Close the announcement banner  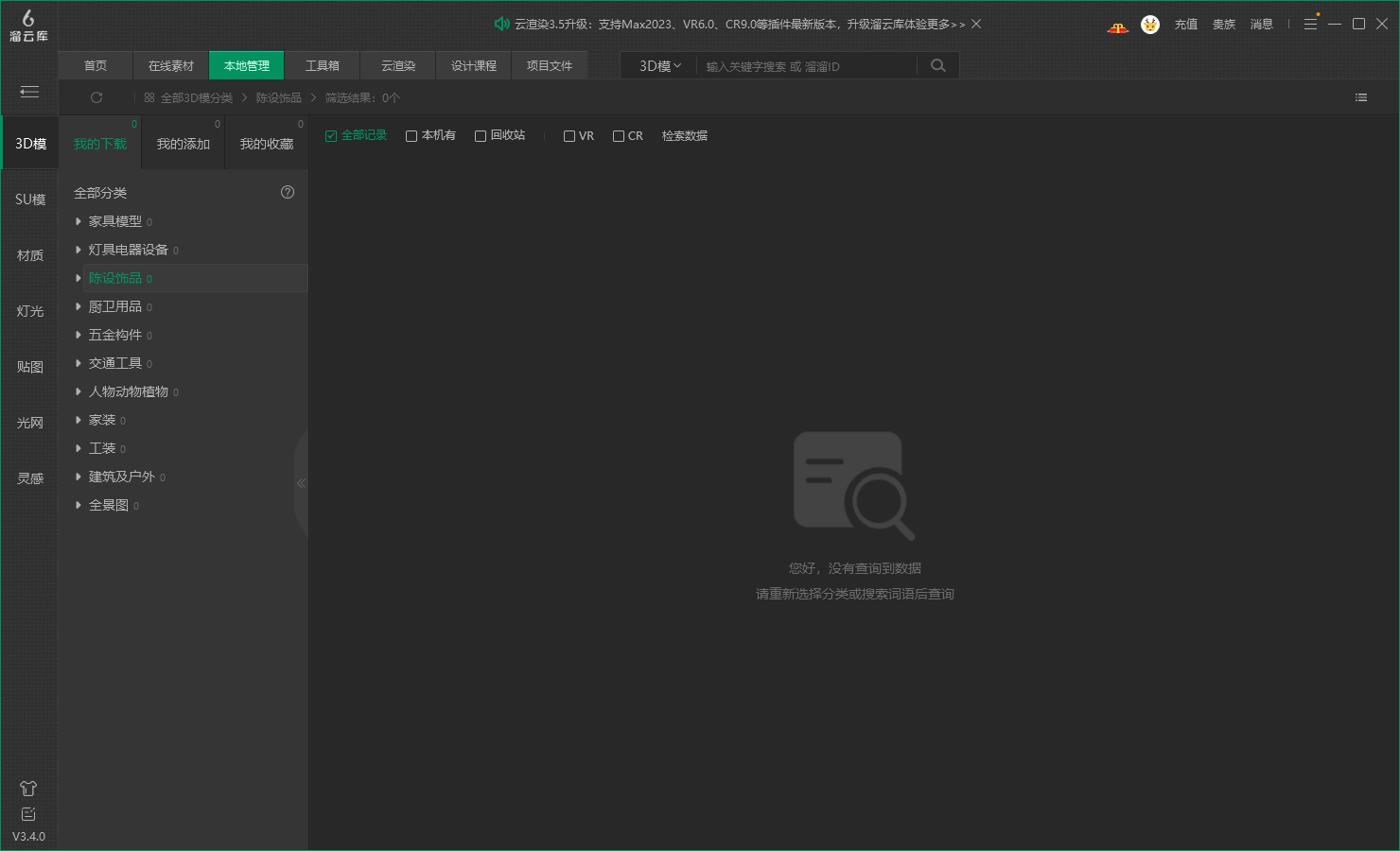[x=976, y=24]
